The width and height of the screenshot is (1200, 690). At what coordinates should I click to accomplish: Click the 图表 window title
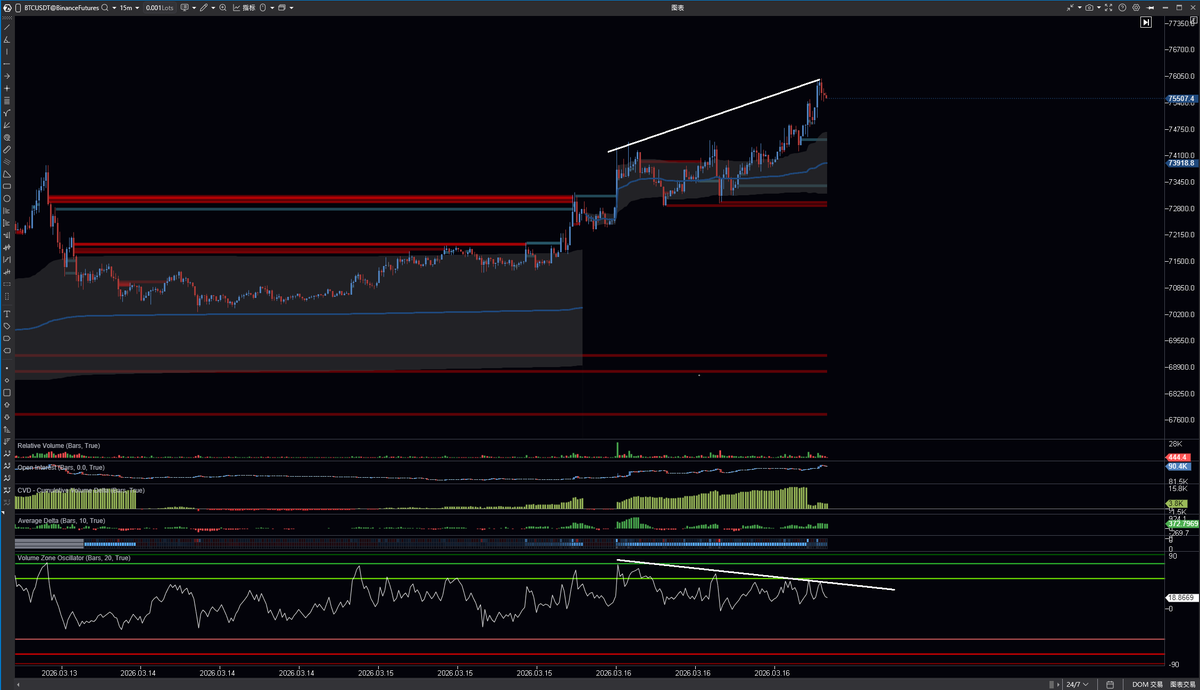677,7
